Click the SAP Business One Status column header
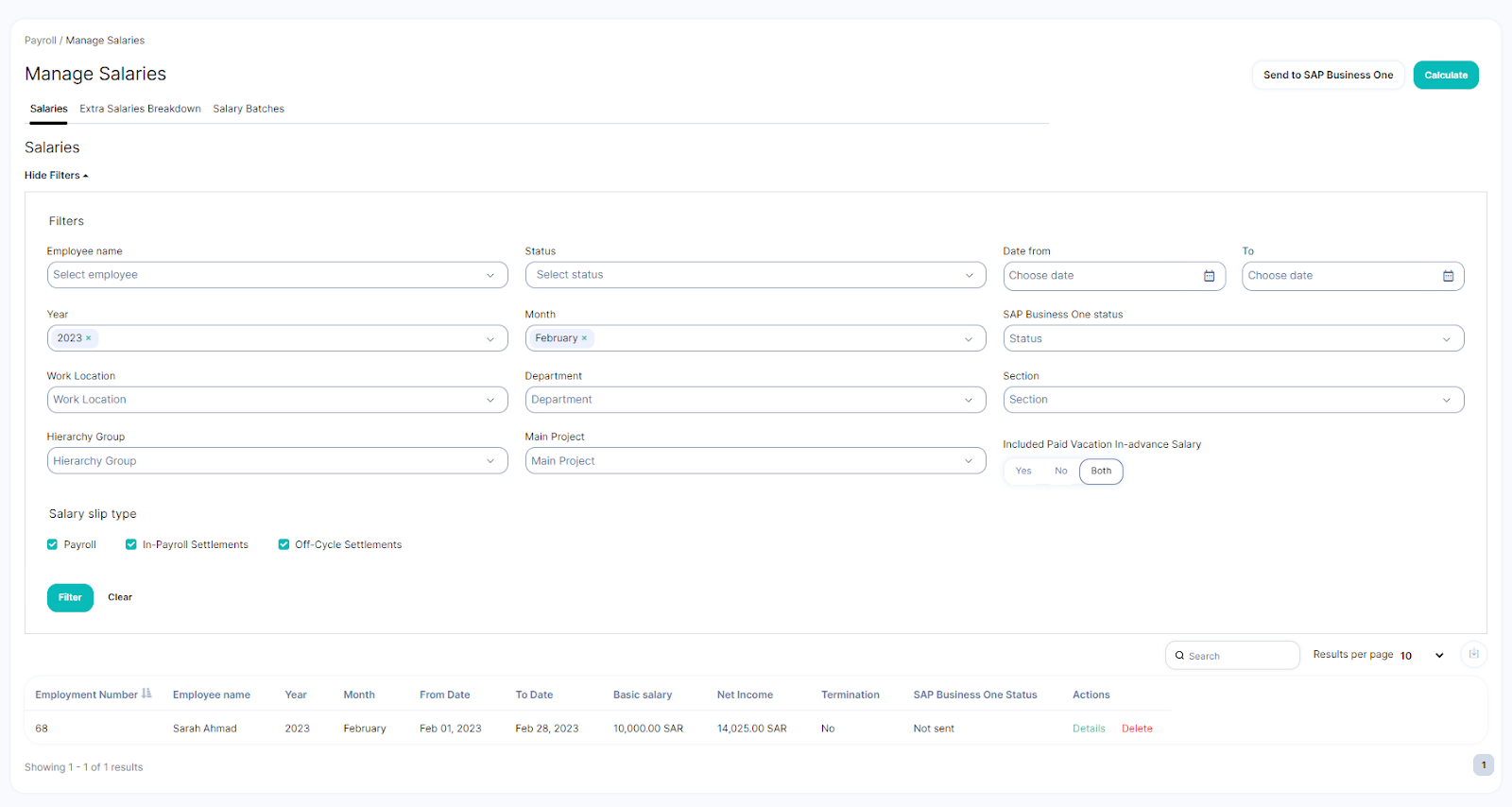Image resolution: width=1512 pixels, height=807 pixels. [975, 695]
